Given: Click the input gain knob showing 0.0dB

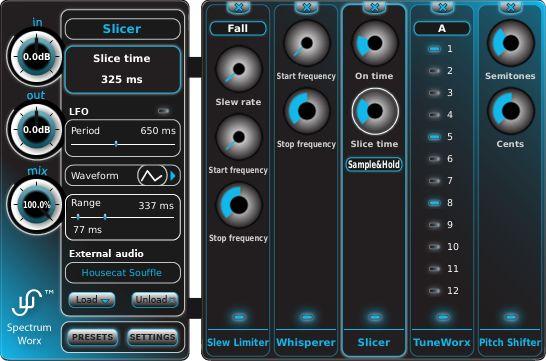Looking at the screenshot, I should tap(36, 56).
